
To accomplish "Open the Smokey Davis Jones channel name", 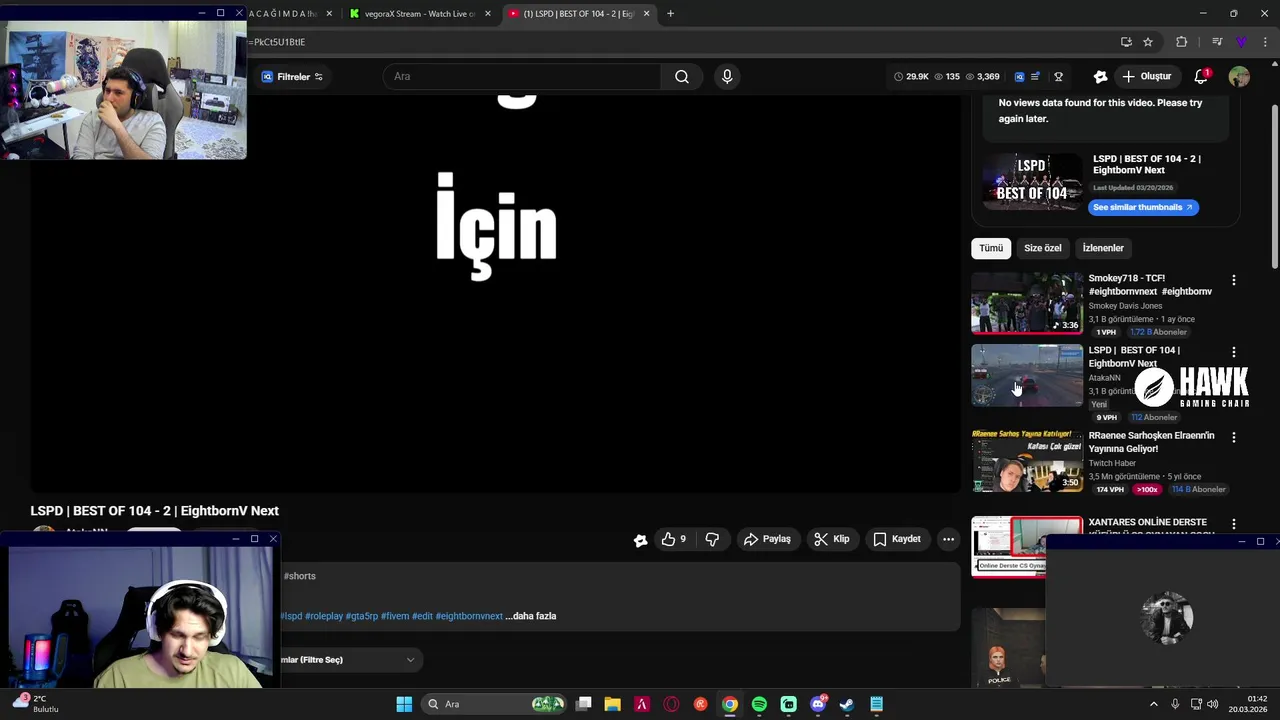I will (1125, 306).
